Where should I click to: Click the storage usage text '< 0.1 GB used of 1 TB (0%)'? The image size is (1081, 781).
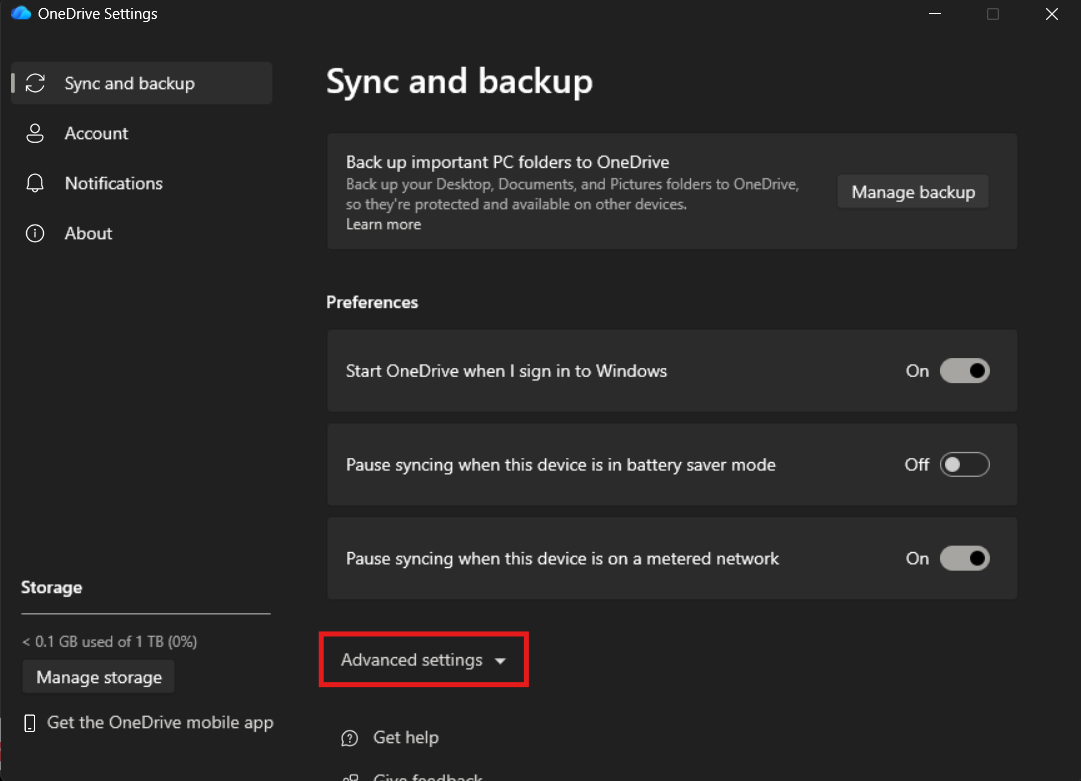tap(110, 642)
